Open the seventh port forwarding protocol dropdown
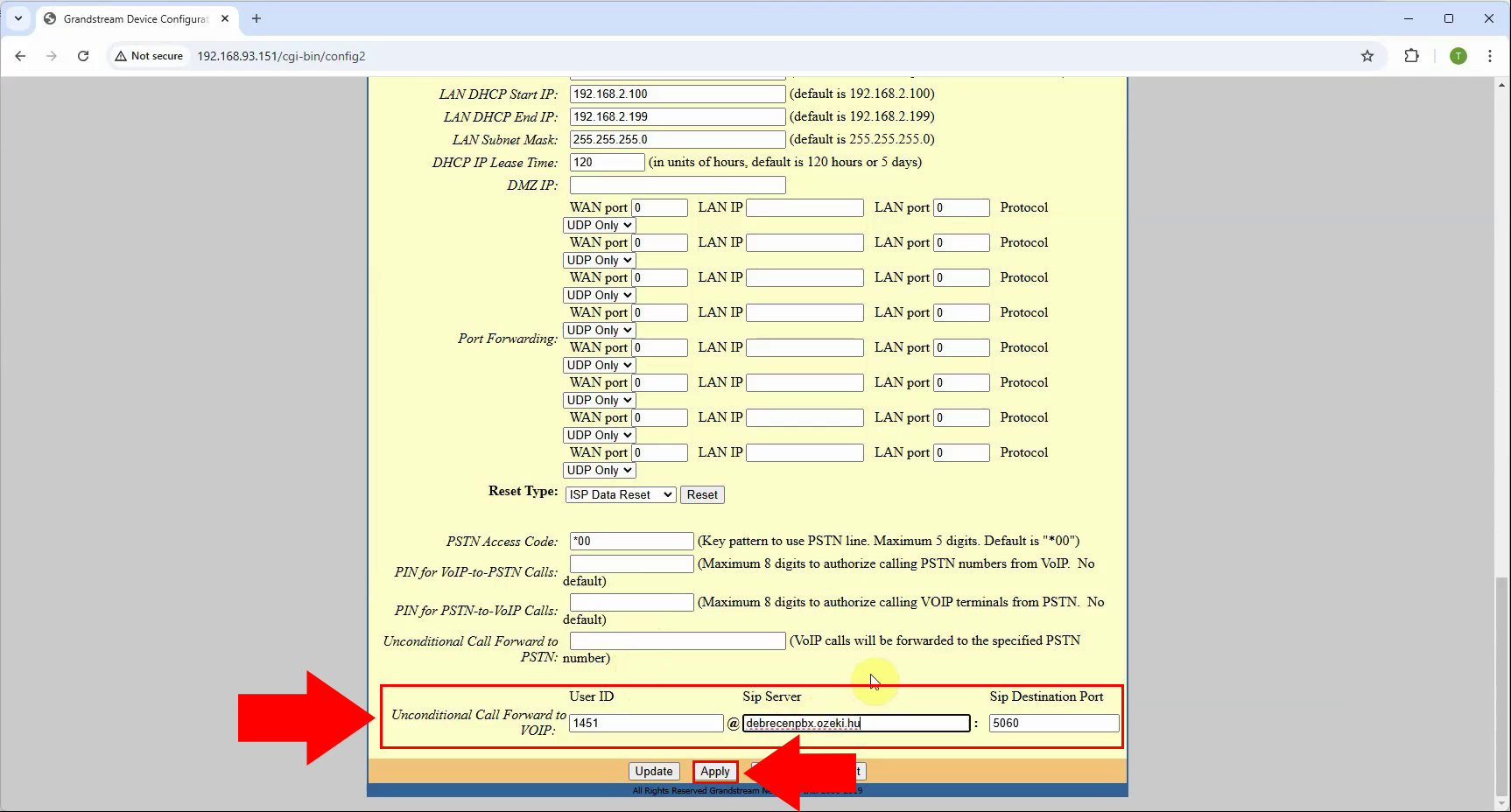 (x=599, y=435)
